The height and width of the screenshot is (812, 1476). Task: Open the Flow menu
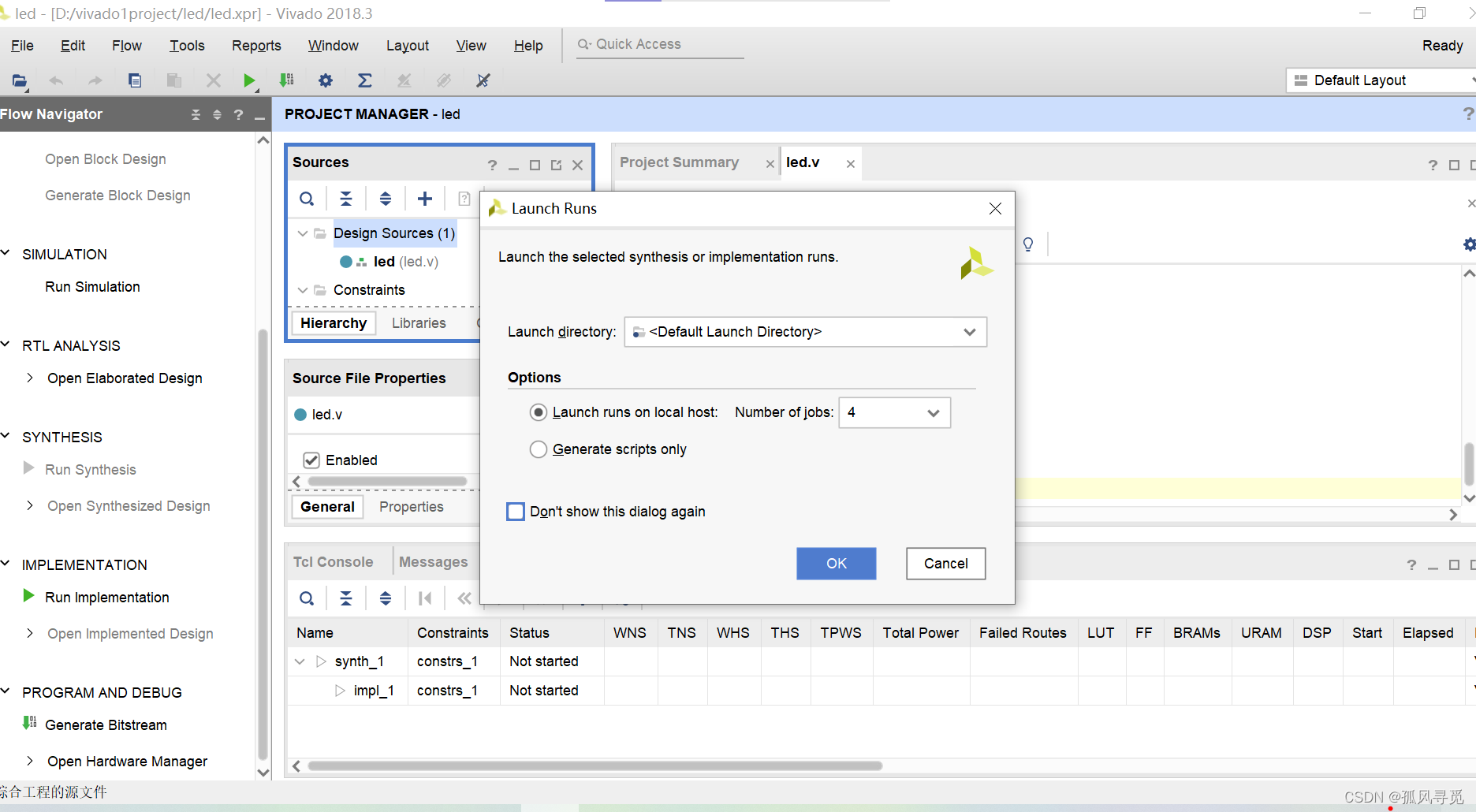pos(127,46)
